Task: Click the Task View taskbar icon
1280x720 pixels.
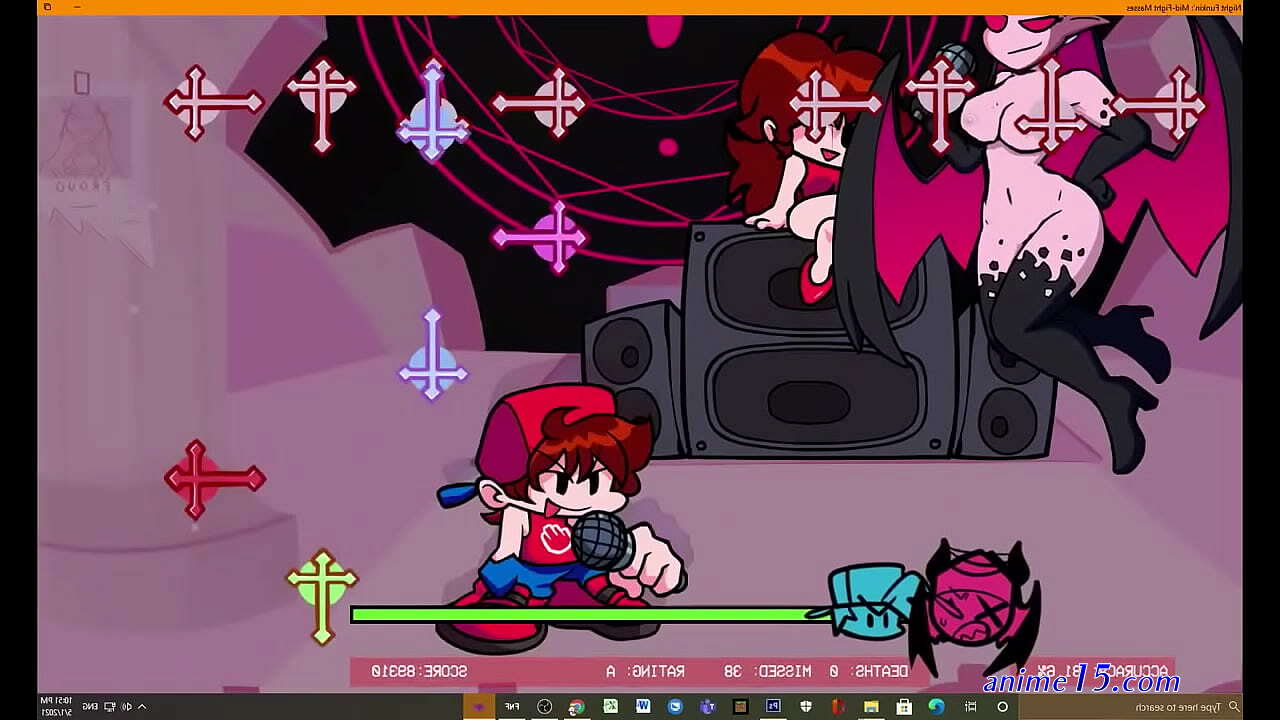Action: (970, 706)
